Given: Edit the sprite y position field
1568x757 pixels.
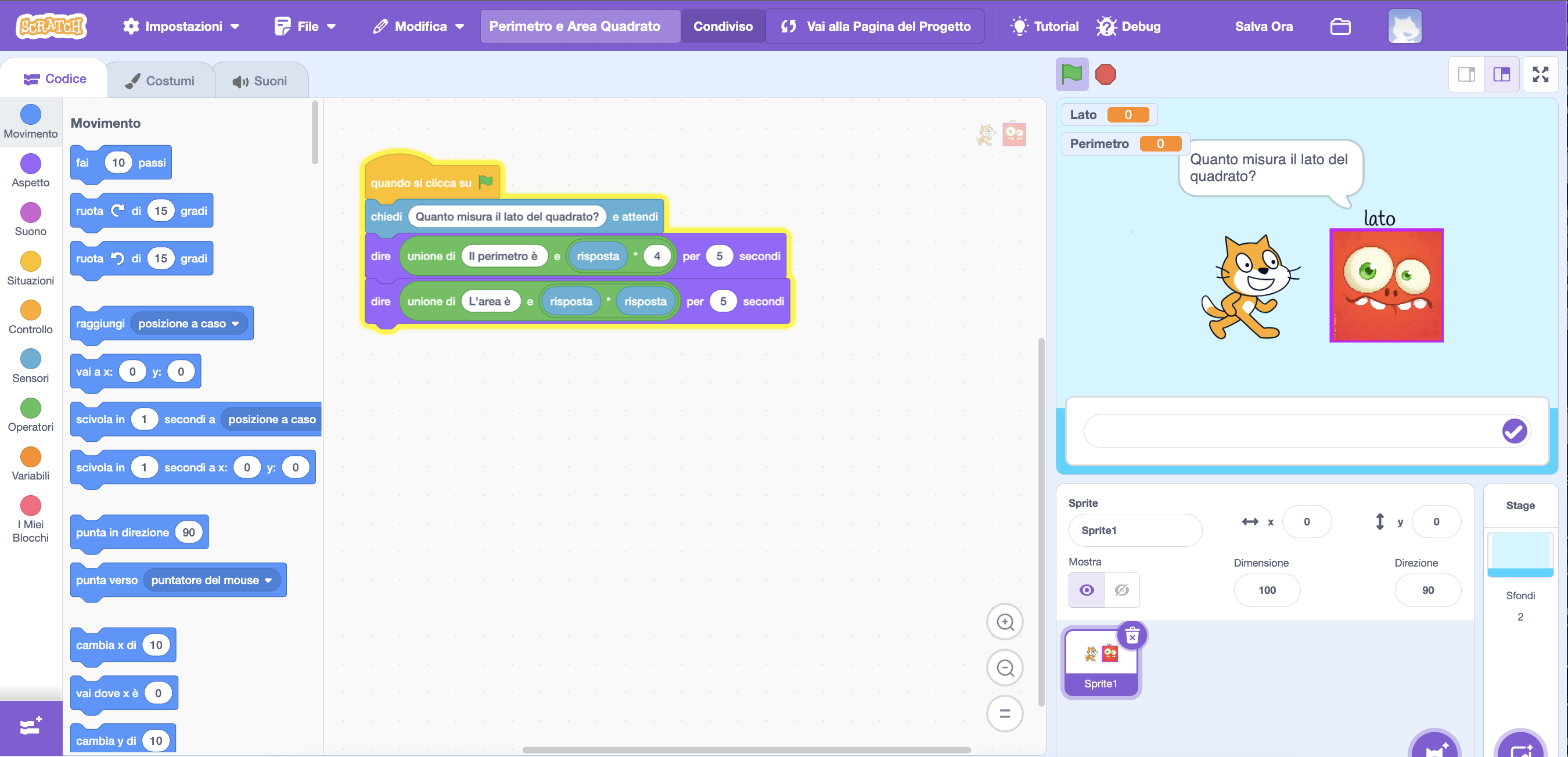Looking at the screenshot, I should (x=1436, y=521).
